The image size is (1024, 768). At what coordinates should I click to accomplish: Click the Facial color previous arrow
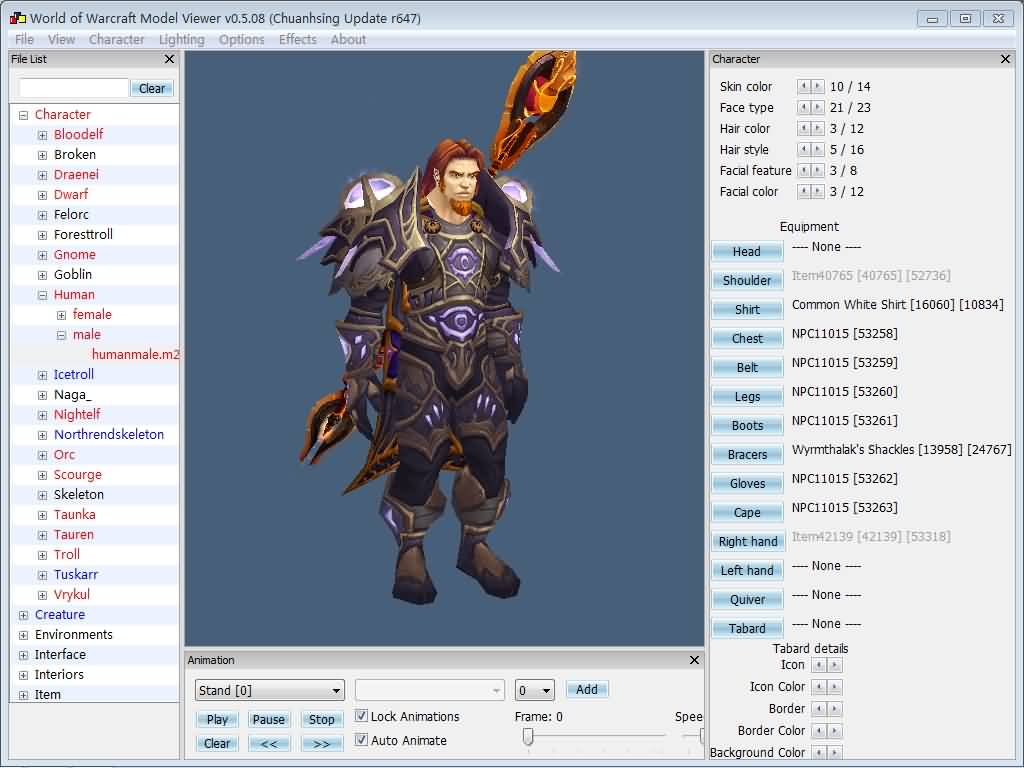[x=804, y=191]
